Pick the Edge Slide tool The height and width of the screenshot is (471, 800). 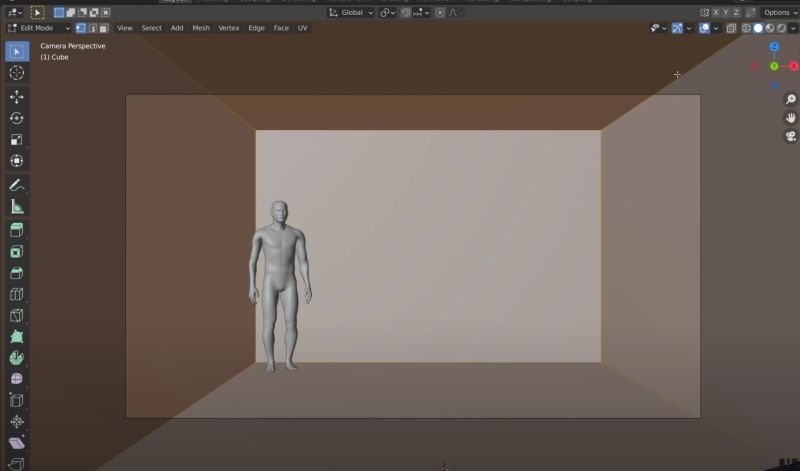(17, 401)
